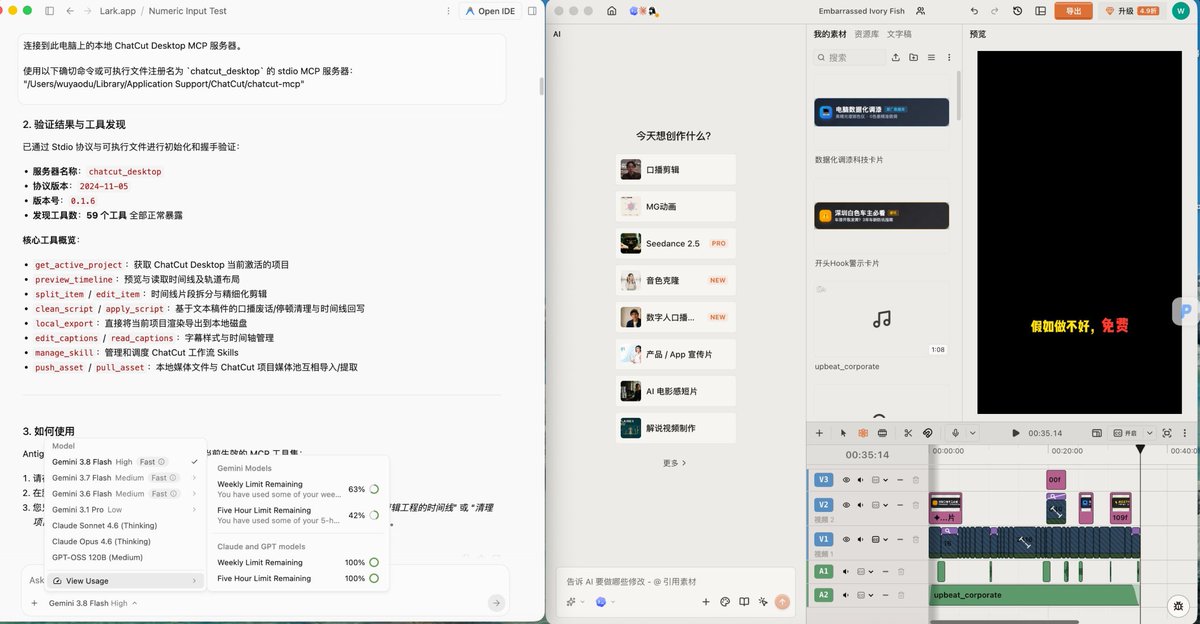Open collaborators icon beside project name

tap(920, 11)
